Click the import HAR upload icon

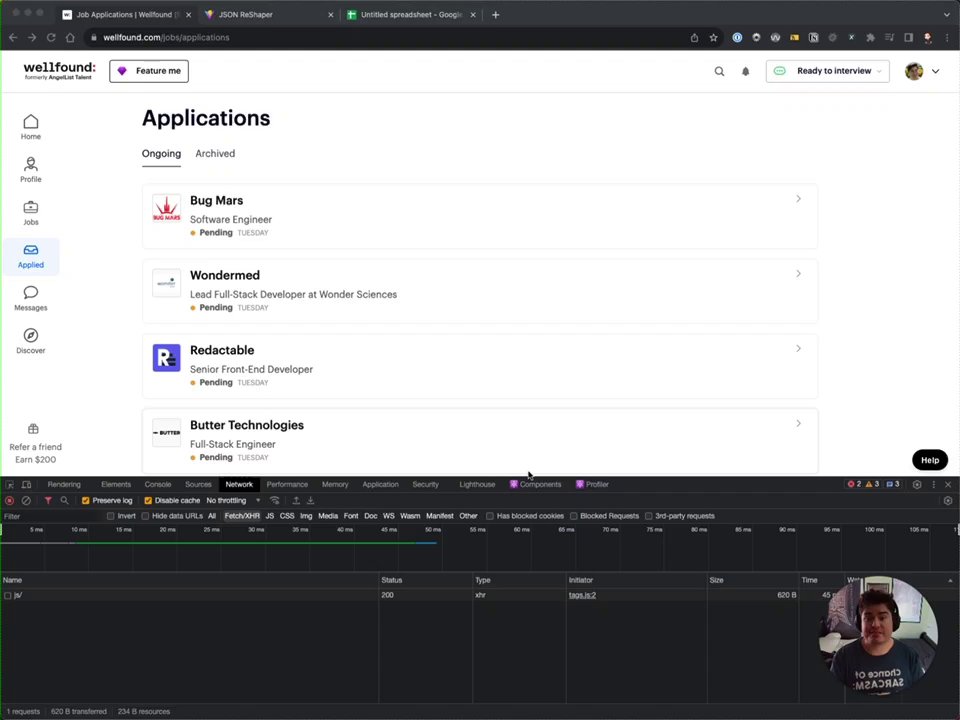pyautogui.click(x=296, y=500)
